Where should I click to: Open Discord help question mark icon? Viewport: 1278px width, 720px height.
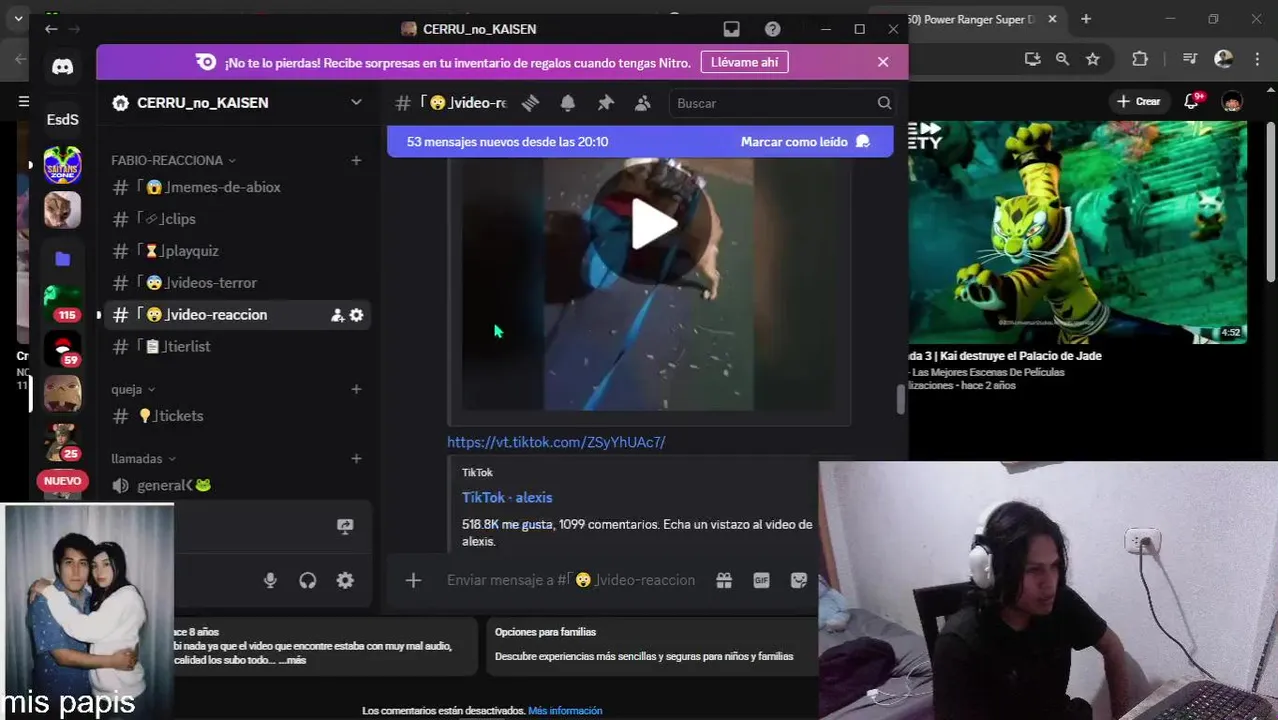772,29
